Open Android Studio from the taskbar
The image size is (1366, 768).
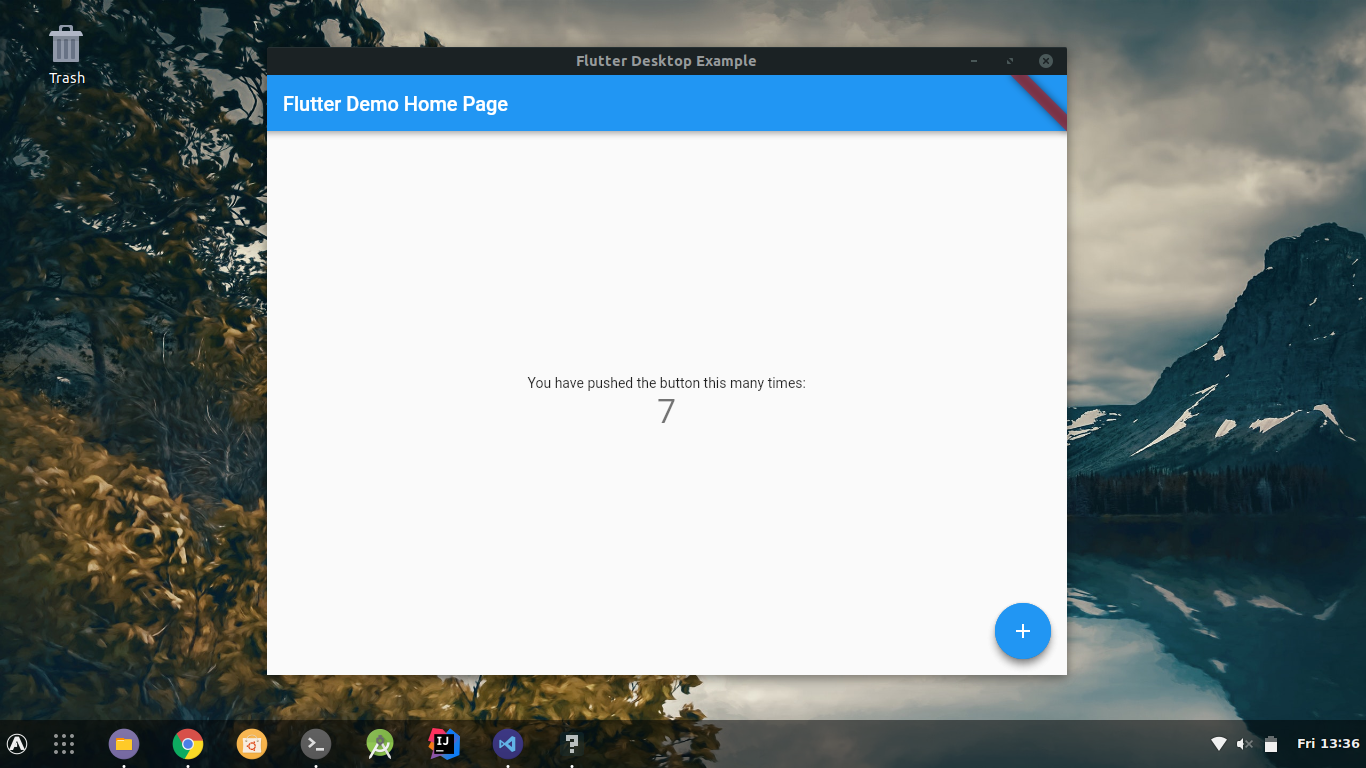(x=380, y=744)
